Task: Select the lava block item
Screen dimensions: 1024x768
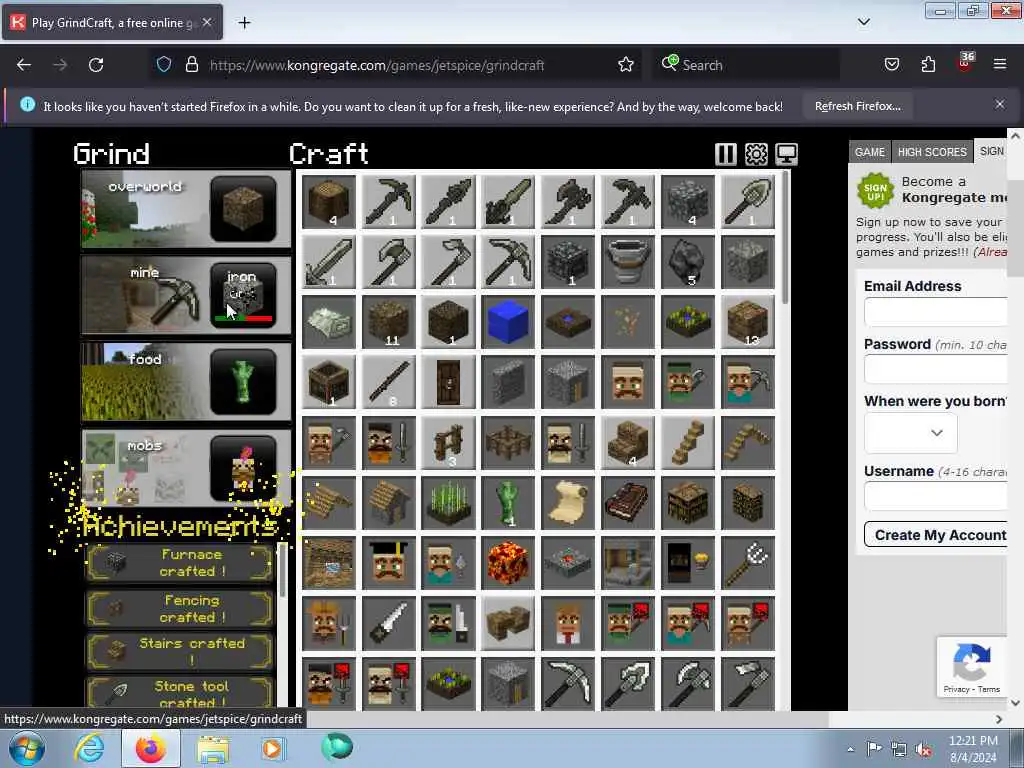Action: pyautogui.click(x=509, y=563)
